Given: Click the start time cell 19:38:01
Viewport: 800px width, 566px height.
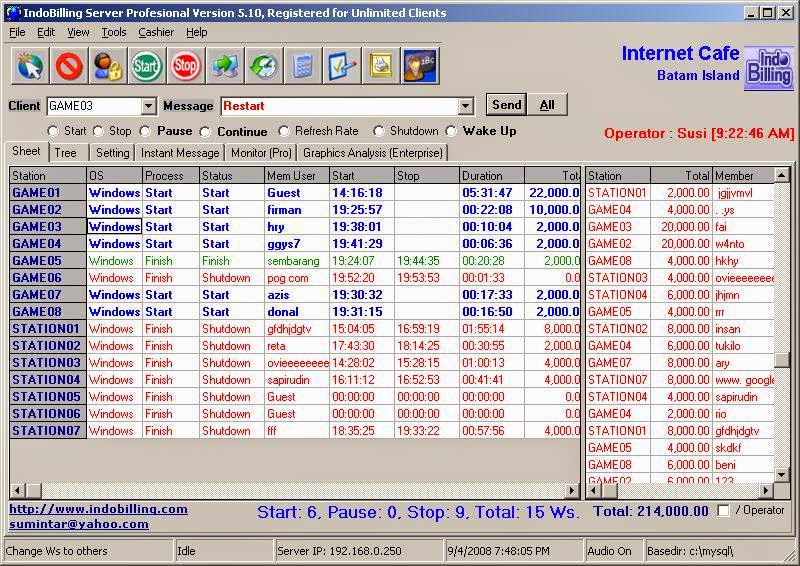Looking at the screenshot, I should 362,227.
